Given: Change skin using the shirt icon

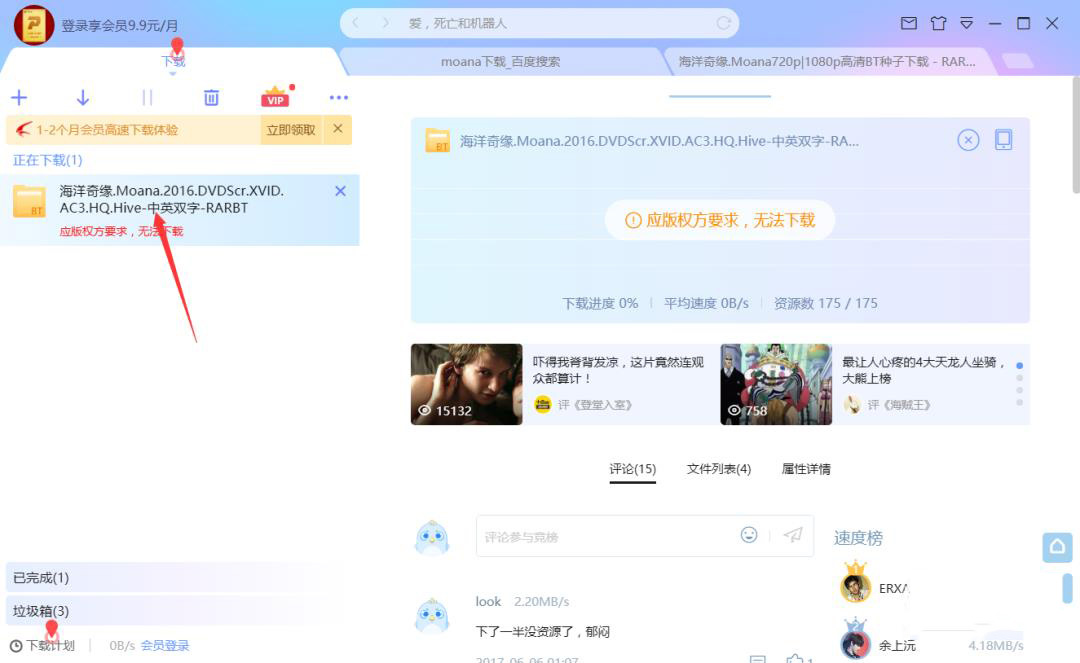Looking at the screenshot, I should (938, 22).
